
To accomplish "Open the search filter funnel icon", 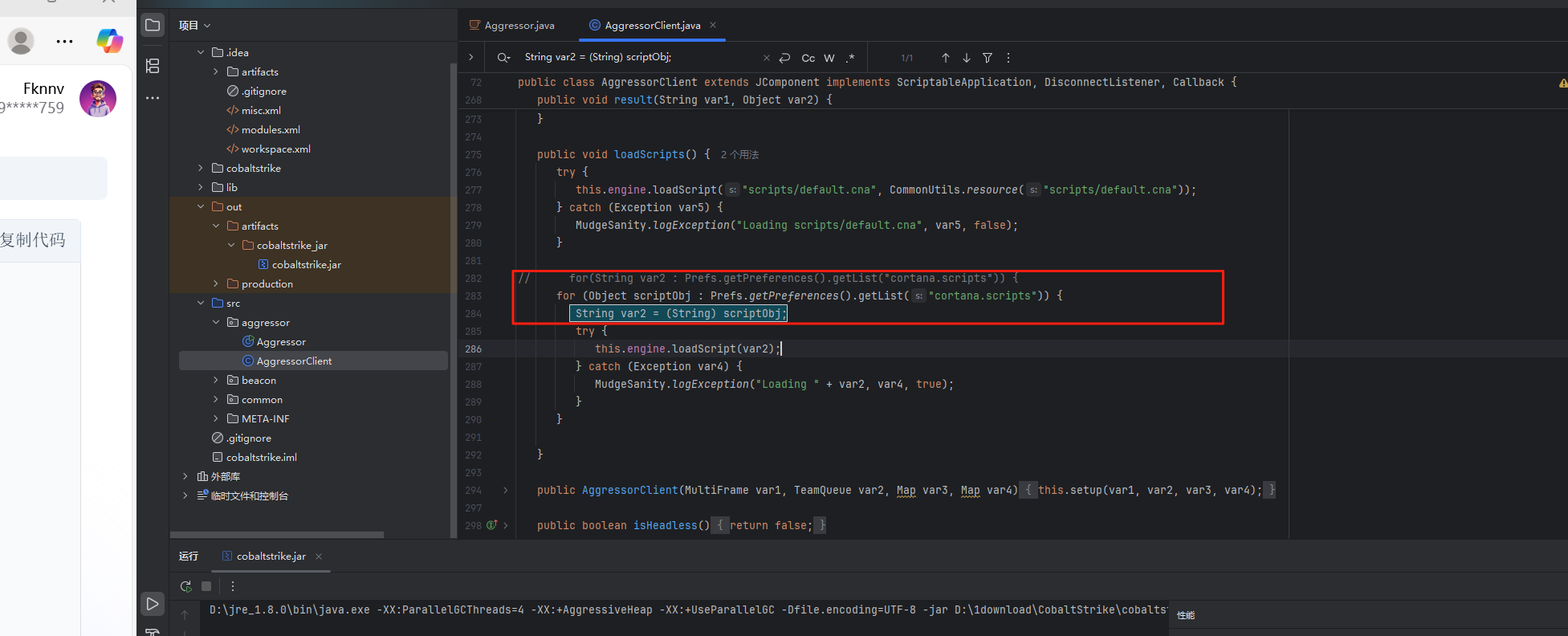I will 988,58.
